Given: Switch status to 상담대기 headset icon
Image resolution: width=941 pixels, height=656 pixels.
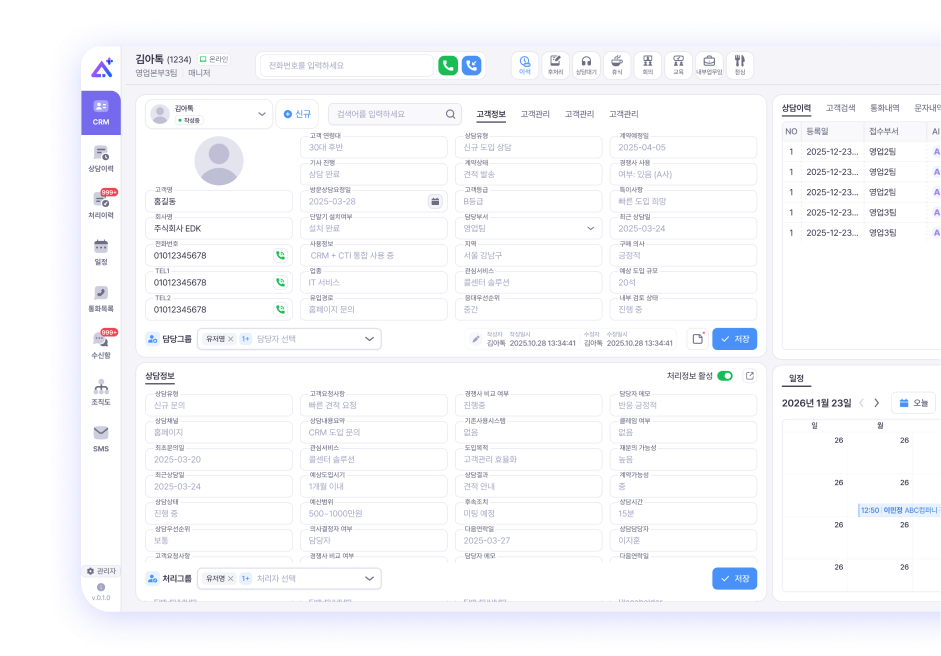Looking at the screenshot, I should (586, 65).
